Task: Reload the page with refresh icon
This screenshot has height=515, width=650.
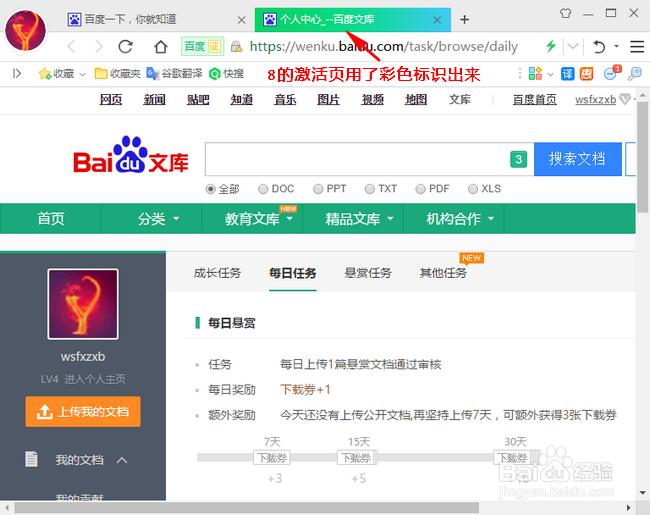Action: click(126, 46)
